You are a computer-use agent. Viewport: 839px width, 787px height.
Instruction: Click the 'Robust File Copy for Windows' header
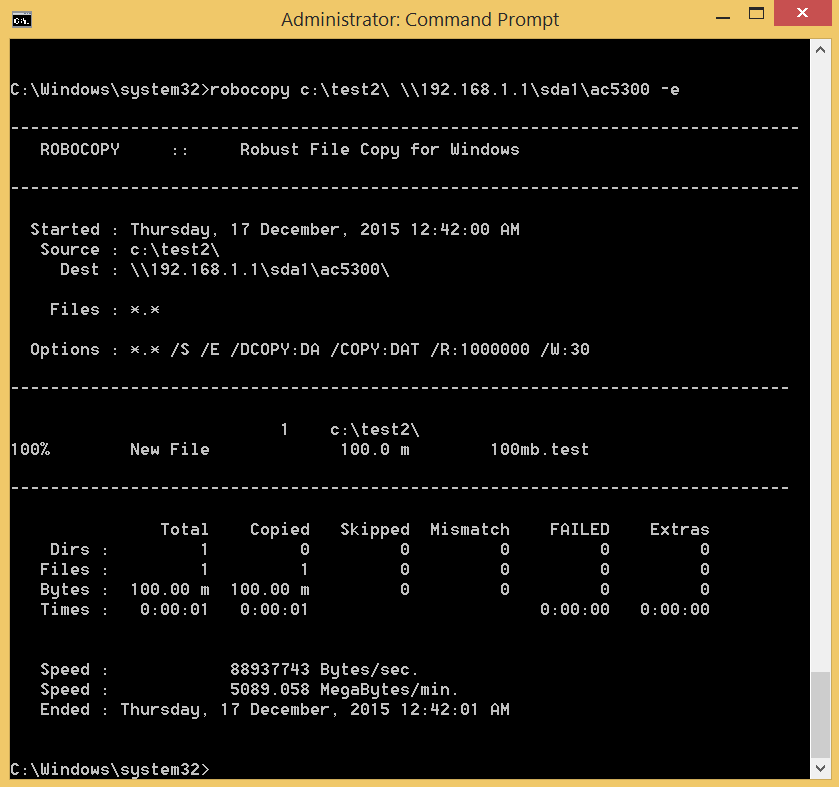pos(379,150)
